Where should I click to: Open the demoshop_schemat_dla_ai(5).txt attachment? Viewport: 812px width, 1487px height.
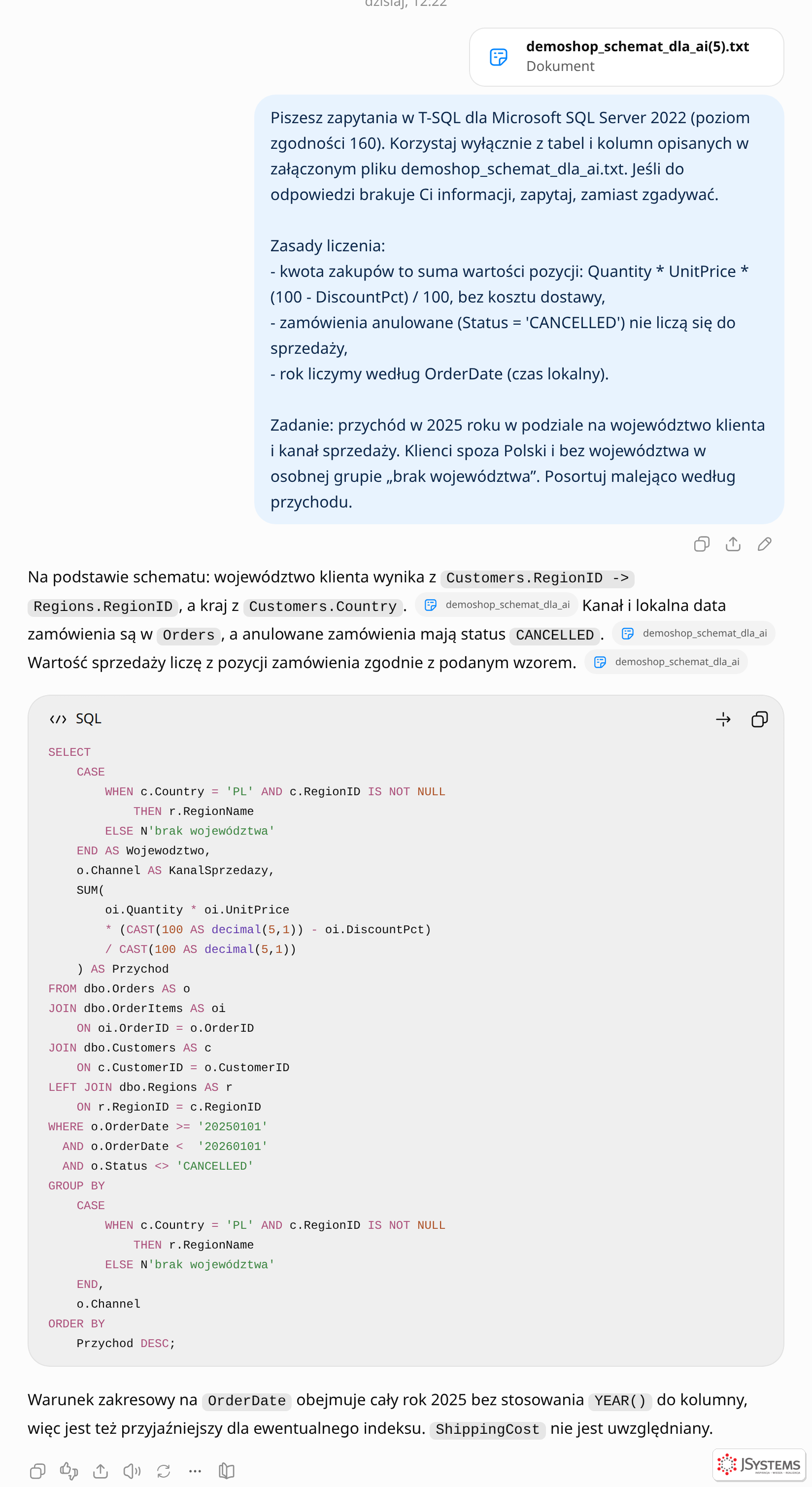[x=626, y=57]
